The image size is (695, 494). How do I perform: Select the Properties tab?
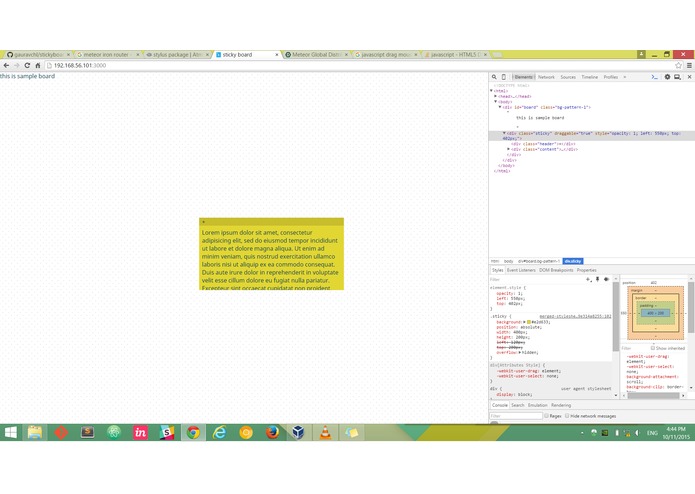pos(586,270)
